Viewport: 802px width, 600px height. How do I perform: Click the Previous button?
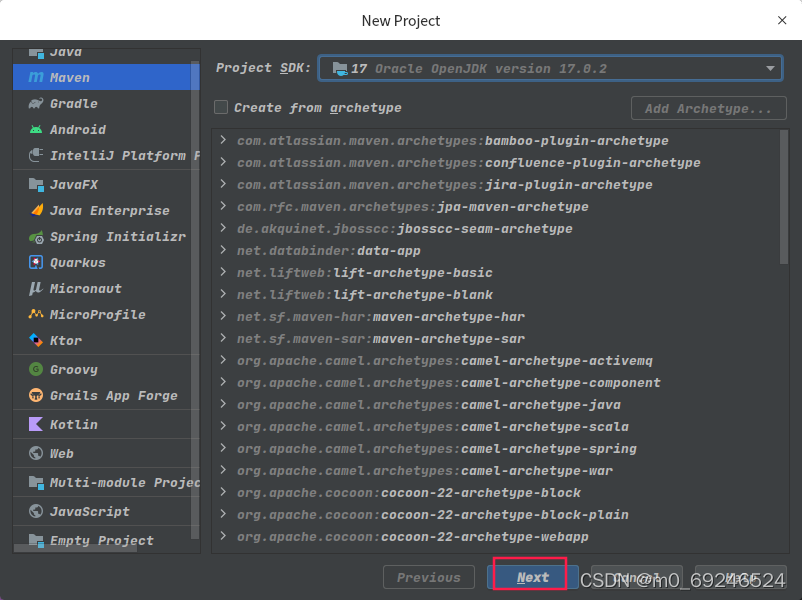coord(428,577)
